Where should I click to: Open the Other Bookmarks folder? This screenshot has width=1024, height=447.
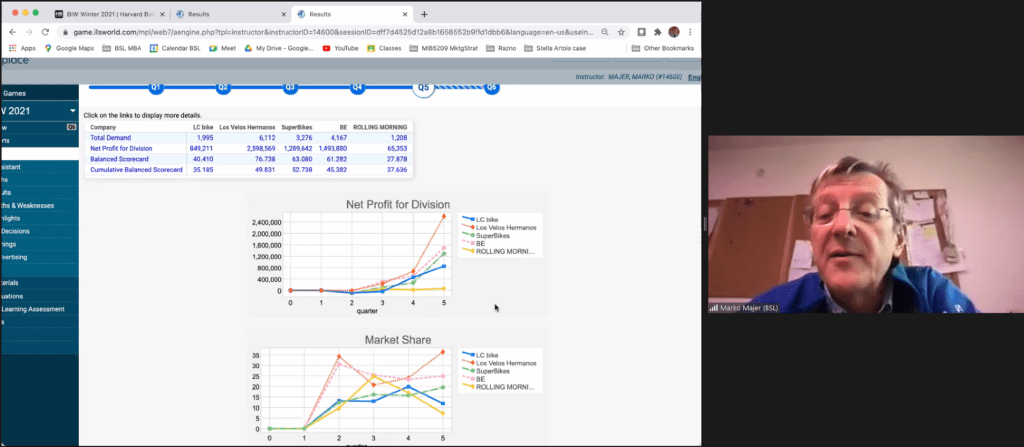(663, 48)
